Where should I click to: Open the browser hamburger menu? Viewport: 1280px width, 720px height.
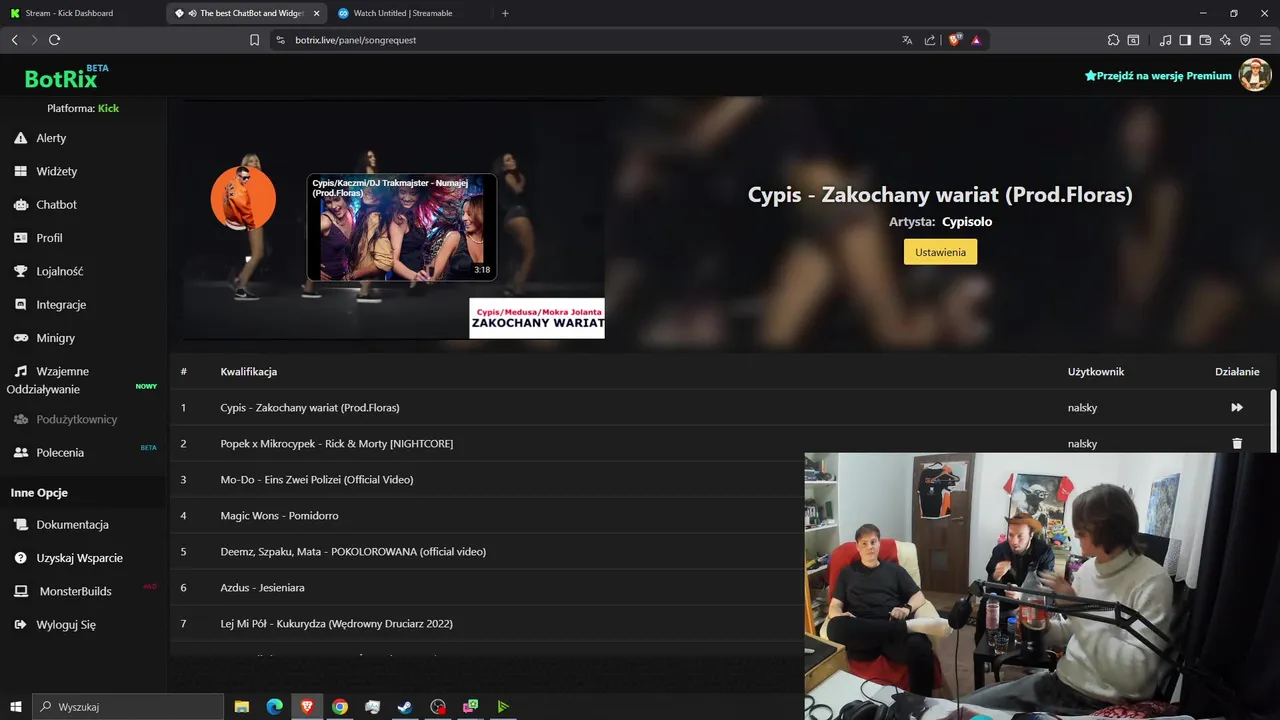tap(1265, 40)
